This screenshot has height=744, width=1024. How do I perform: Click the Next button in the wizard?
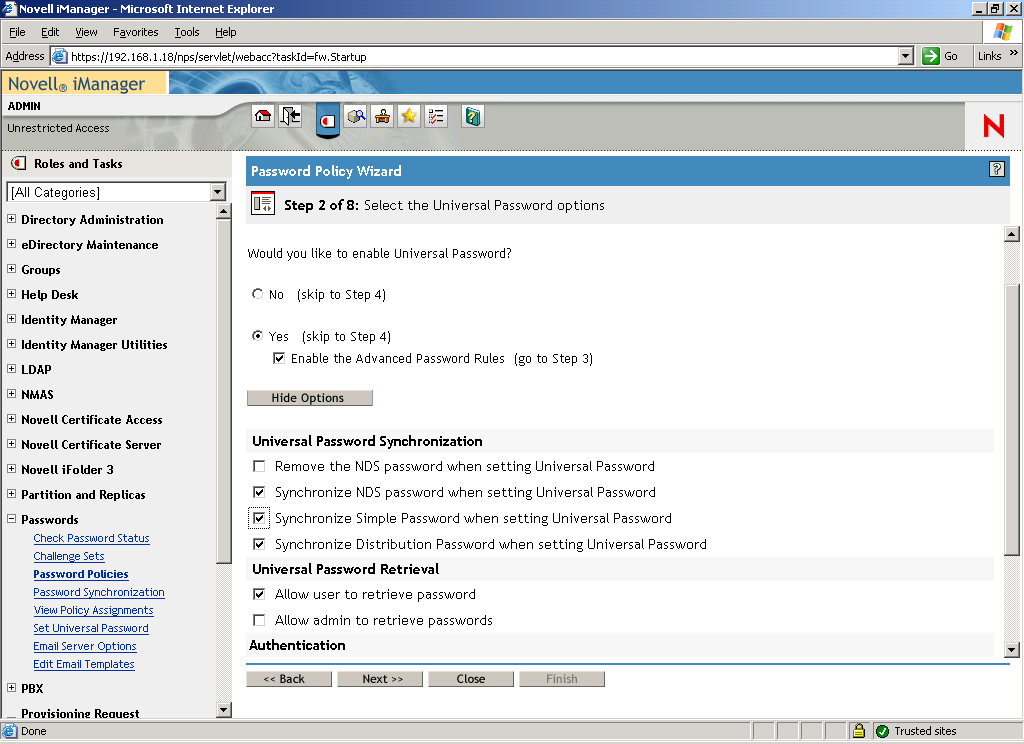(x=379, y=678)
